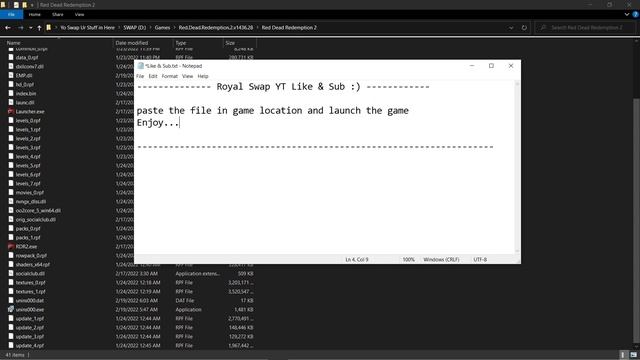Sort files by Size column

point(230,43)
